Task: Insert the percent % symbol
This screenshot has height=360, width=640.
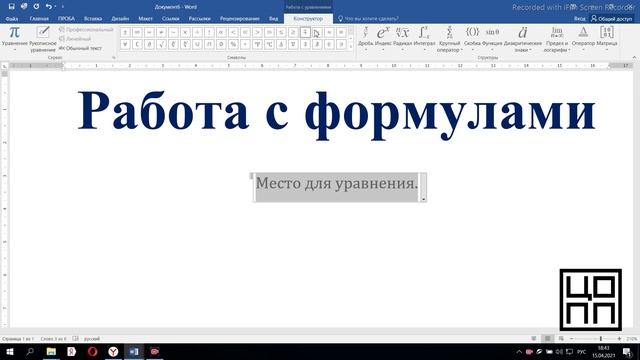Action: 233,44
